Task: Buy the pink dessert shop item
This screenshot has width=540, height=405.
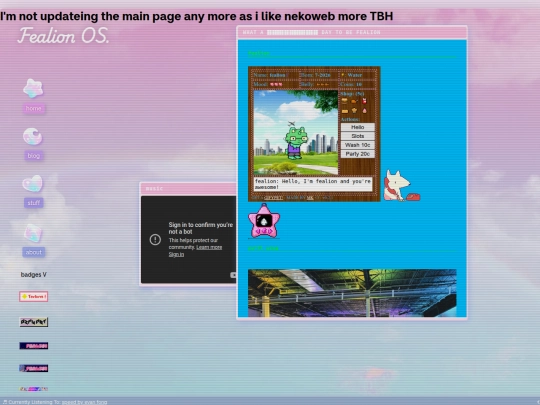Action: coord(364,111)
